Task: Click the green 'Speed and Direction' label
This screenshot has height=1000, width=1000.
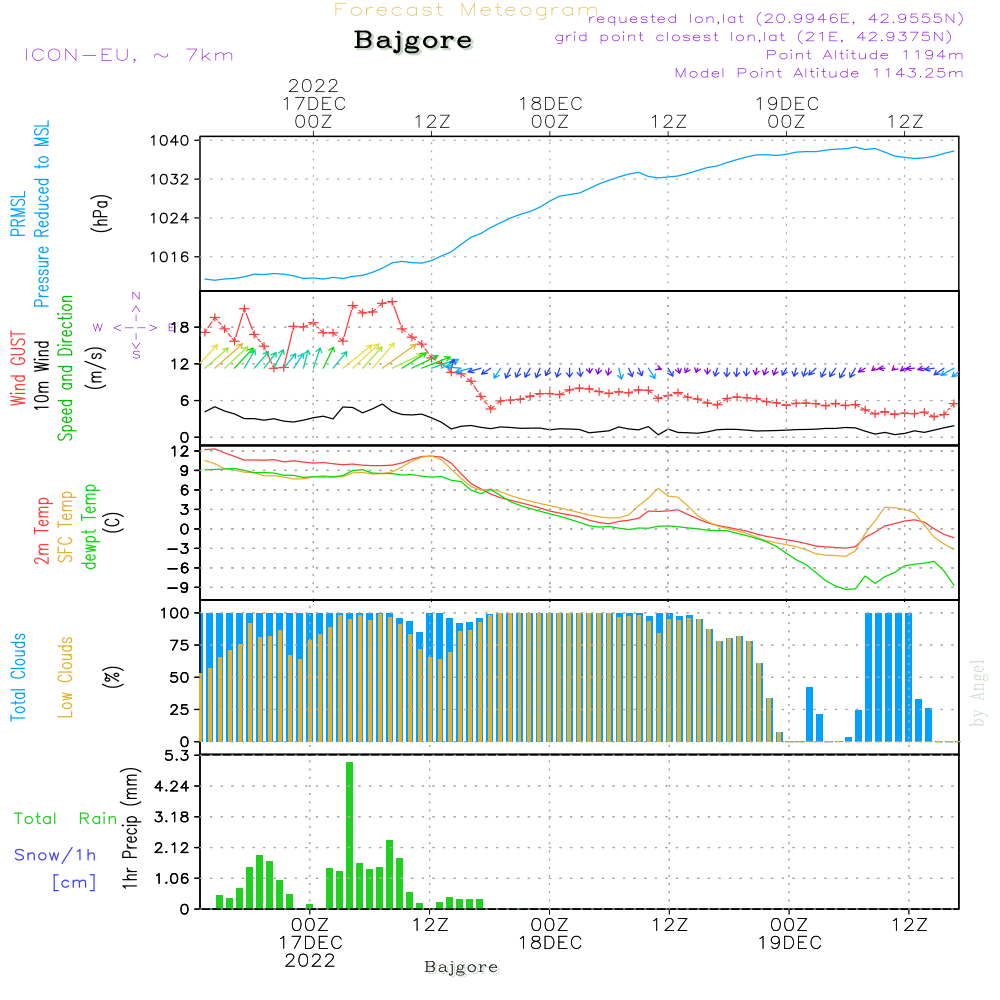Action: pyautogui.click(x=65, y=368)
